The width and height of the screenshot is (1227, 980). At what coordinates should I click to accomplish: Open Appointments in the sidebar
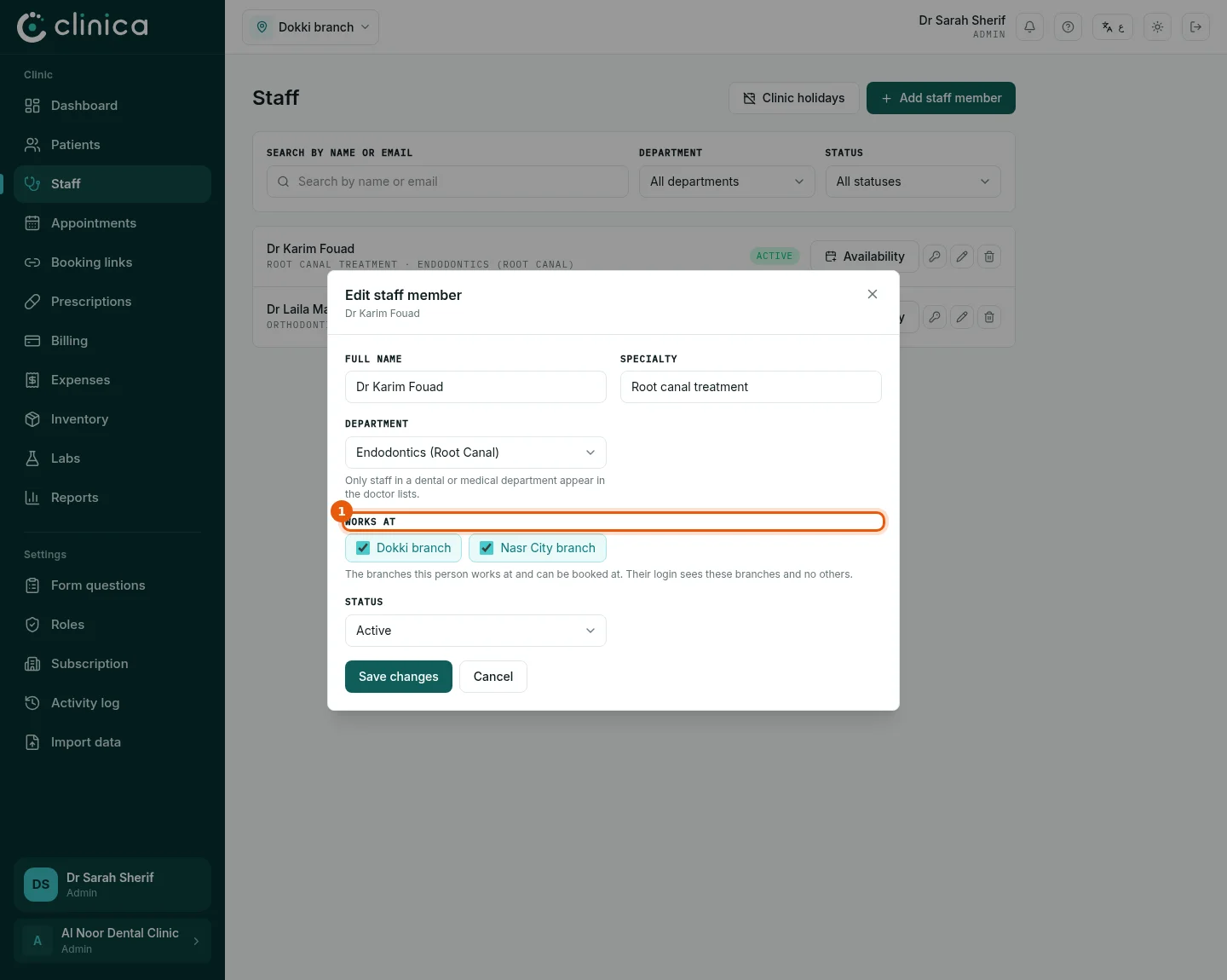click(x=112, y=223)
